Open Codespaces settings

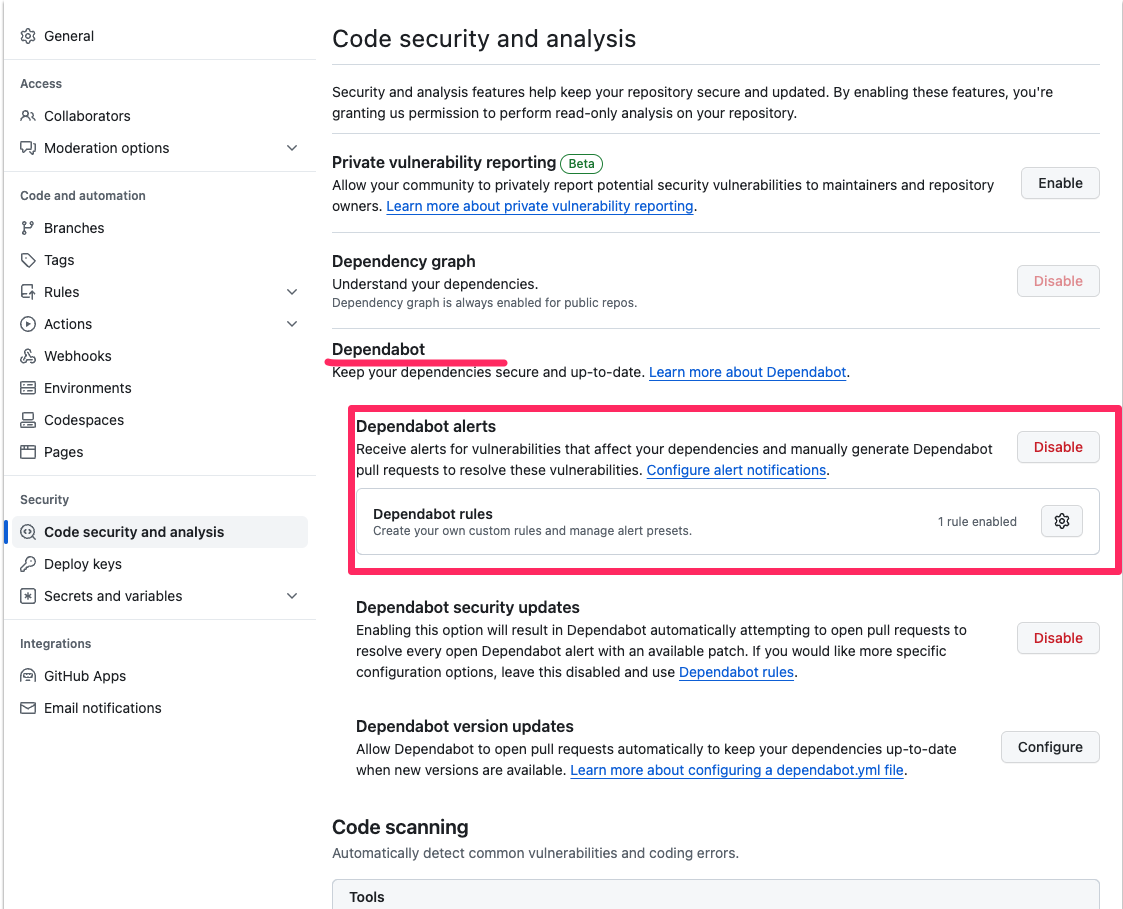[84, 420]
